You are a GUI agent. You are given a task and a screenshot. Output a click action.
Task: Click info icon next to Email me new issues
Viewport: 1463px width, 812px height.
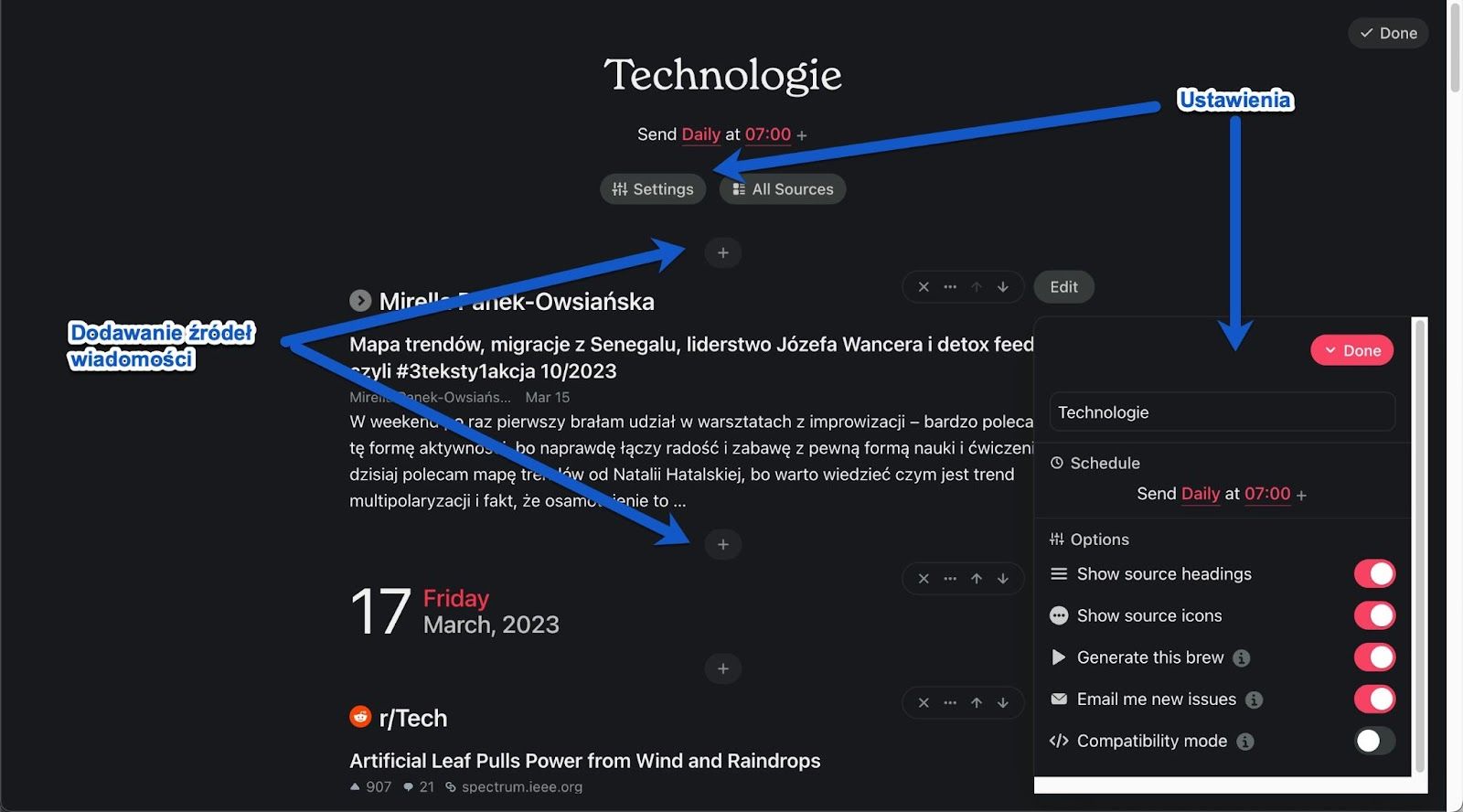tap(1254, 700)
